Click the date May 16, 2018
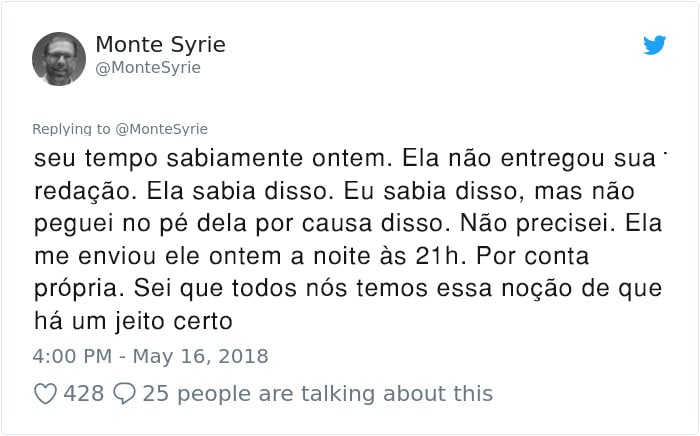The image size is (700, 436). (200, 356)
